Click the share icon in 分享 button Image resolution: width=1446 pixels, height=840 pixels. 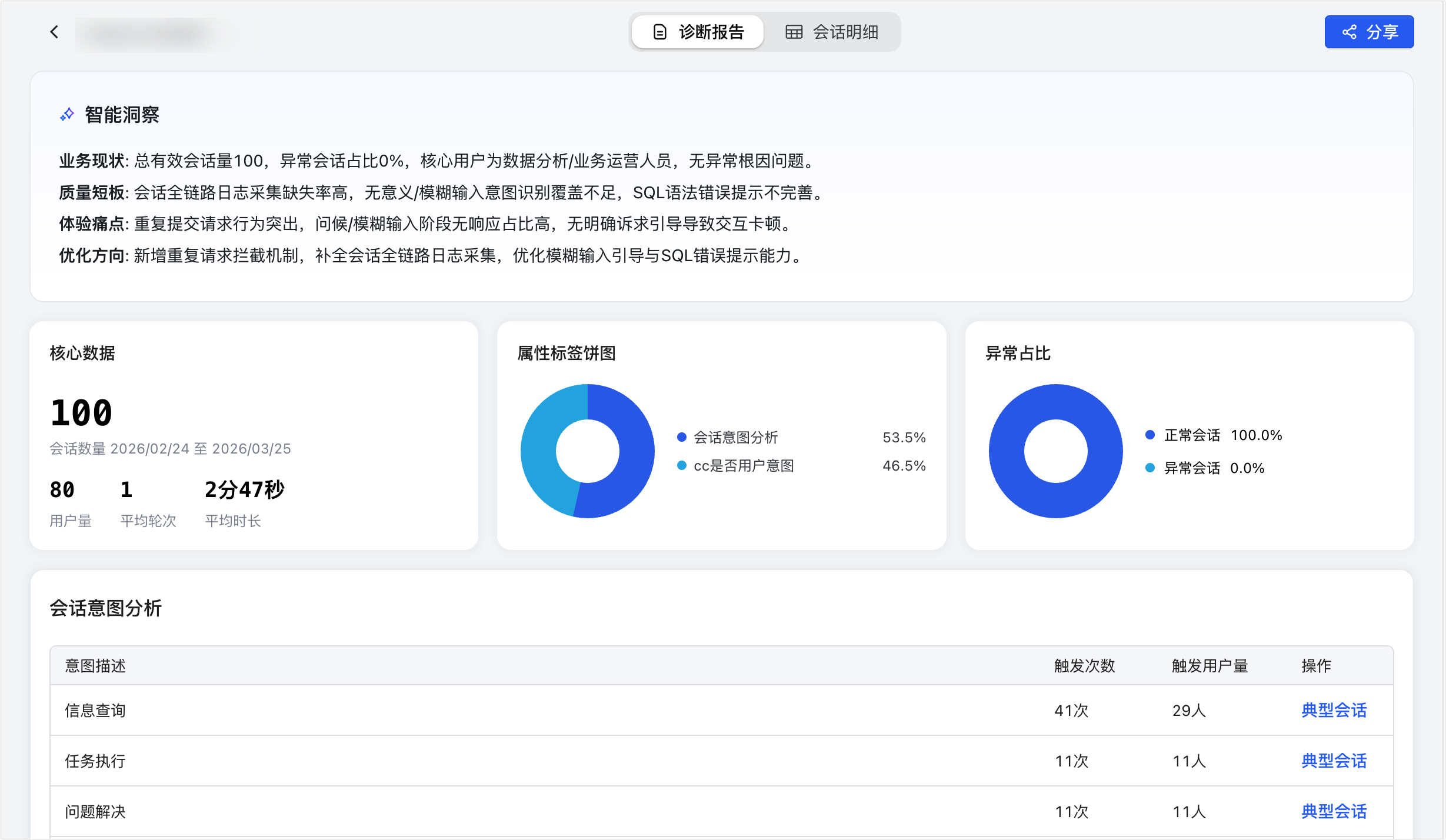pos(1350,32)
